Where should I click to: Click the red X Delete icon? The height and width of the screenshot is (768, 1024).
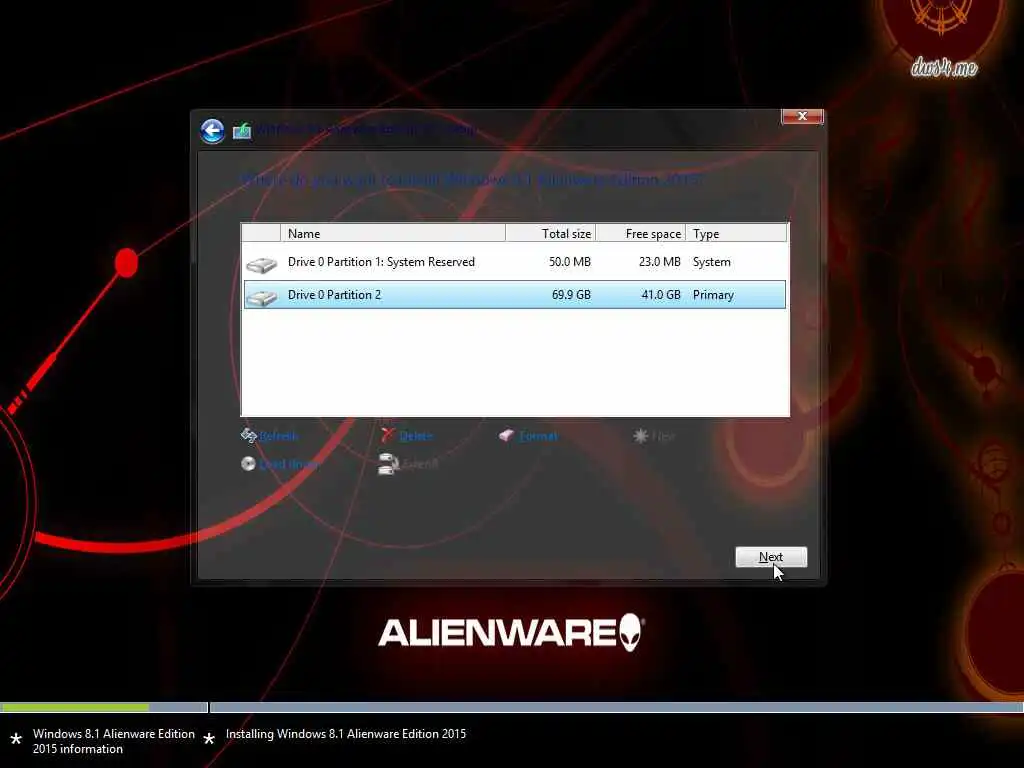[x=388, y=435]
